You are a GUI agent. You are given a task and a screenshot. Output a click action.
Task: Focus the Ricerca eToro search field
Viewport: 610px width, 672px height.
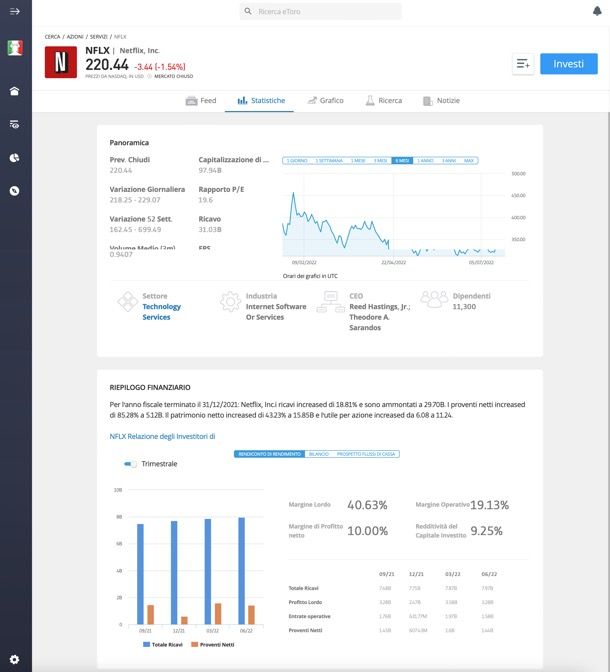coord(321,12)
